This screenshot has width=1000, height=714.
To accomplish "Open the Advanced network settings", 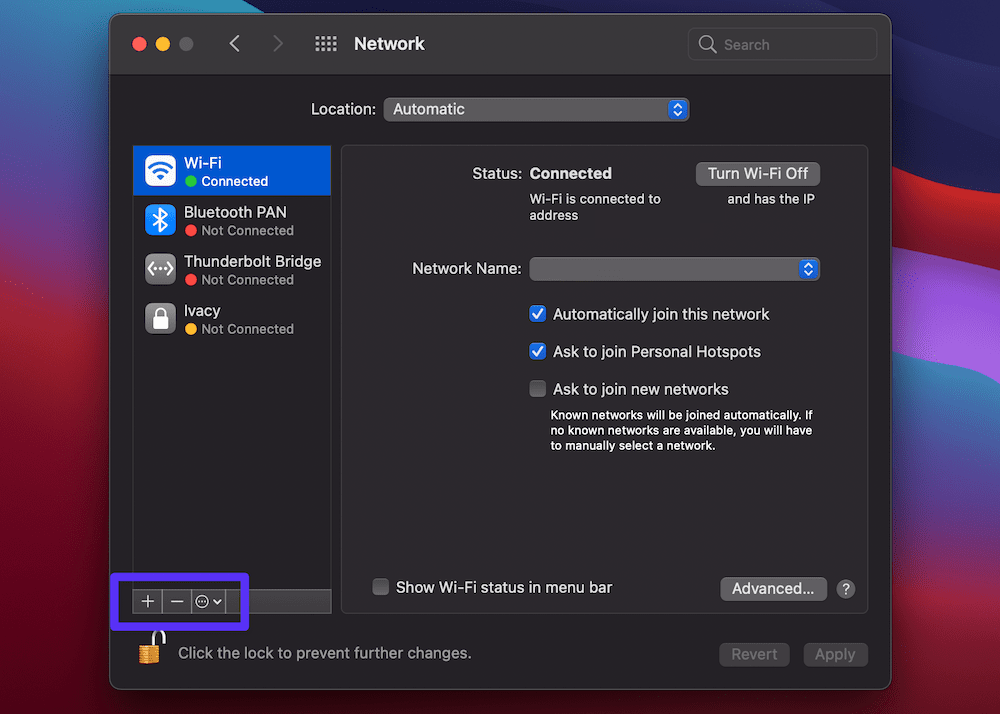I will [773, 588].
